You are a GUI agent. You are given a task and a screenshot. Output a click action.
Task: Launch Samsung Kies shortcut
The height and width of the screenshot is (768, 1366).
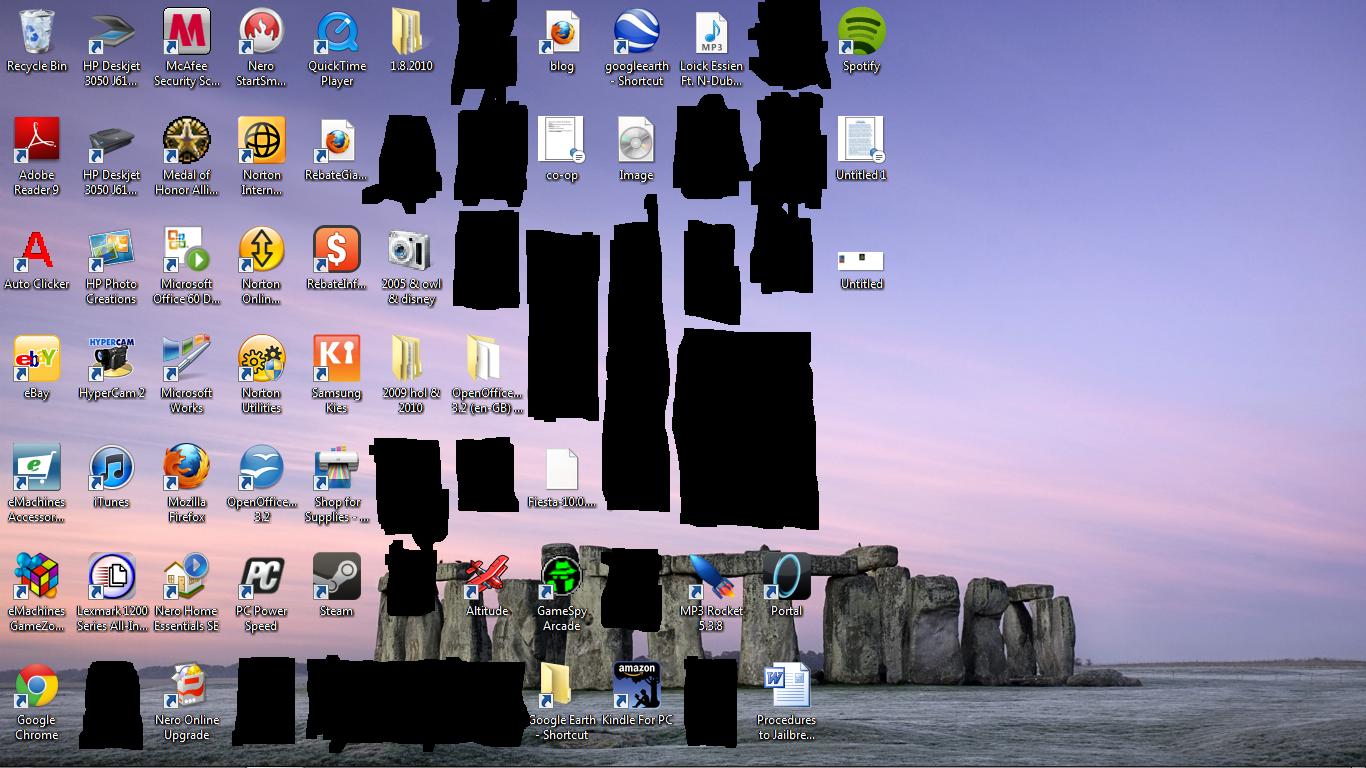point(337,359)
